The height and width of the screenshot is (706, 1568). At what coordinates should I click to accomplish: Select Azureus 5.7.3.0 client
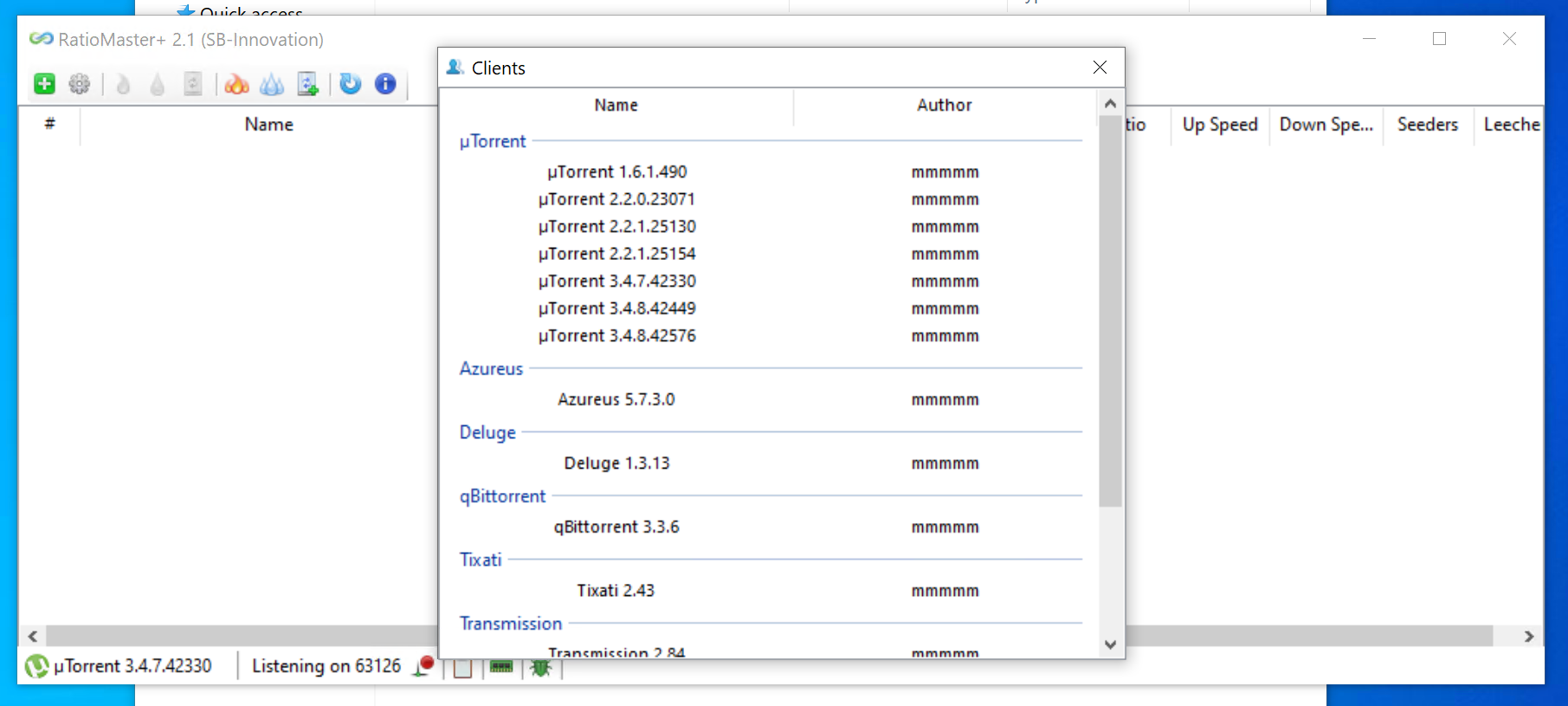pos(616,399)
